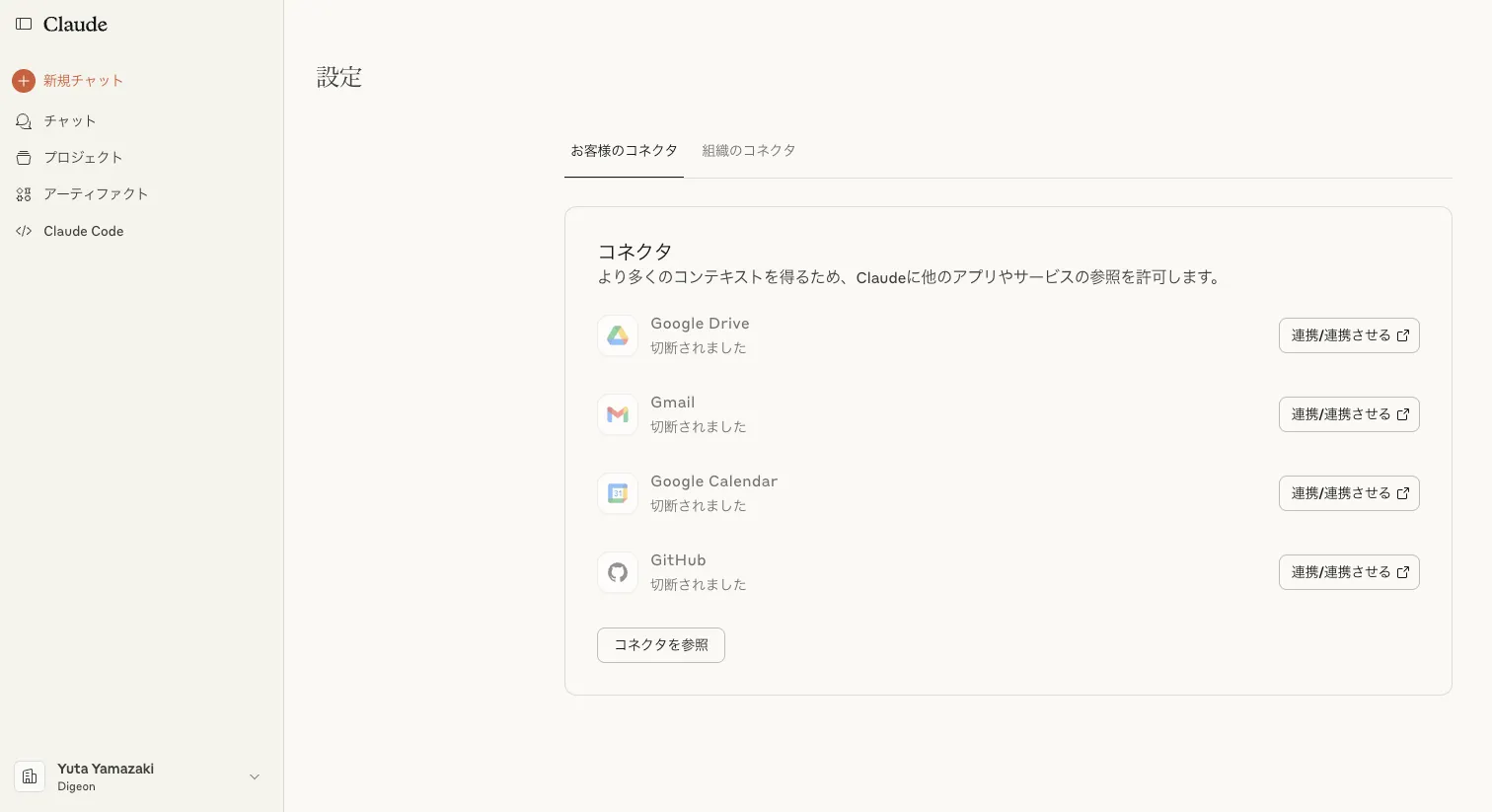Click the orange plus new chat icon

click(x=24, y=81)
